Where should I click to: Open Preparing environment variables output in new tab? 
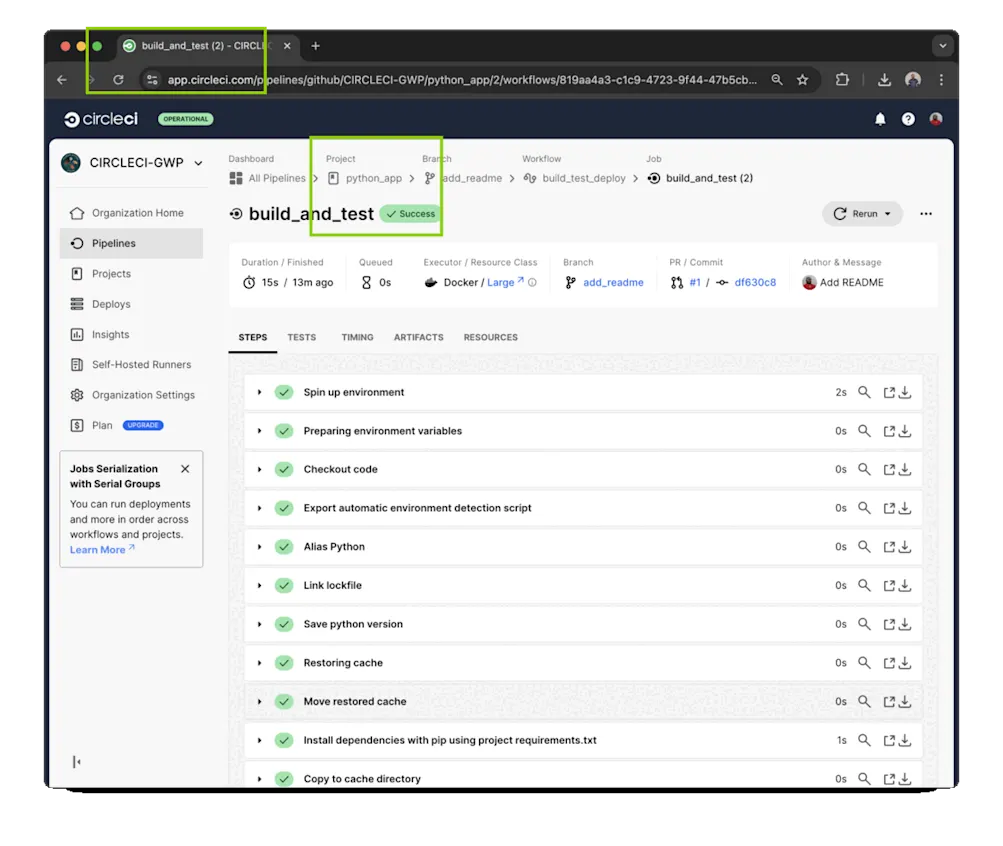click(x=888, y=431)
